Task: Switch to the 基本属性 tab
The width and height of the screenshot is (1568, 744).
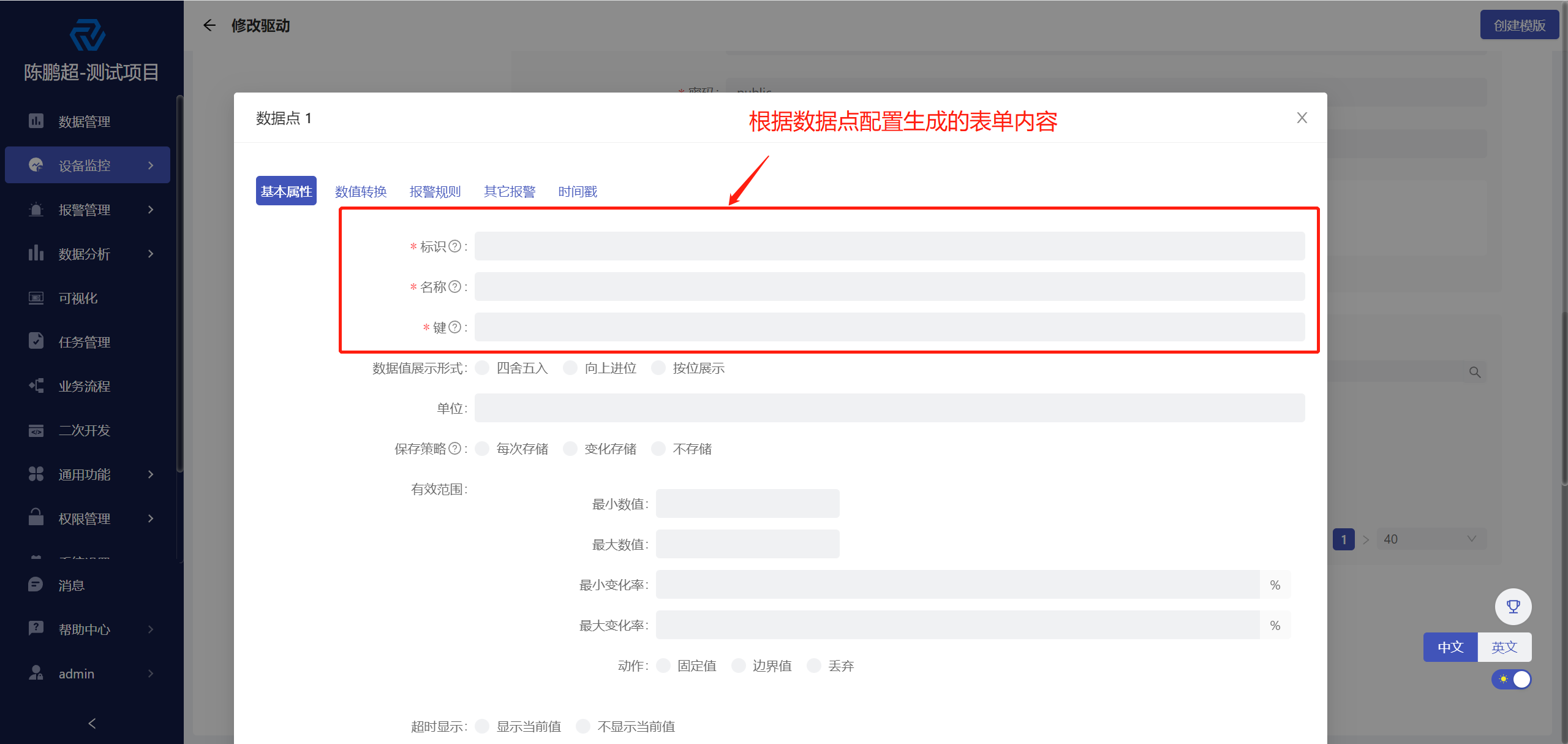Action: (286, 191)
